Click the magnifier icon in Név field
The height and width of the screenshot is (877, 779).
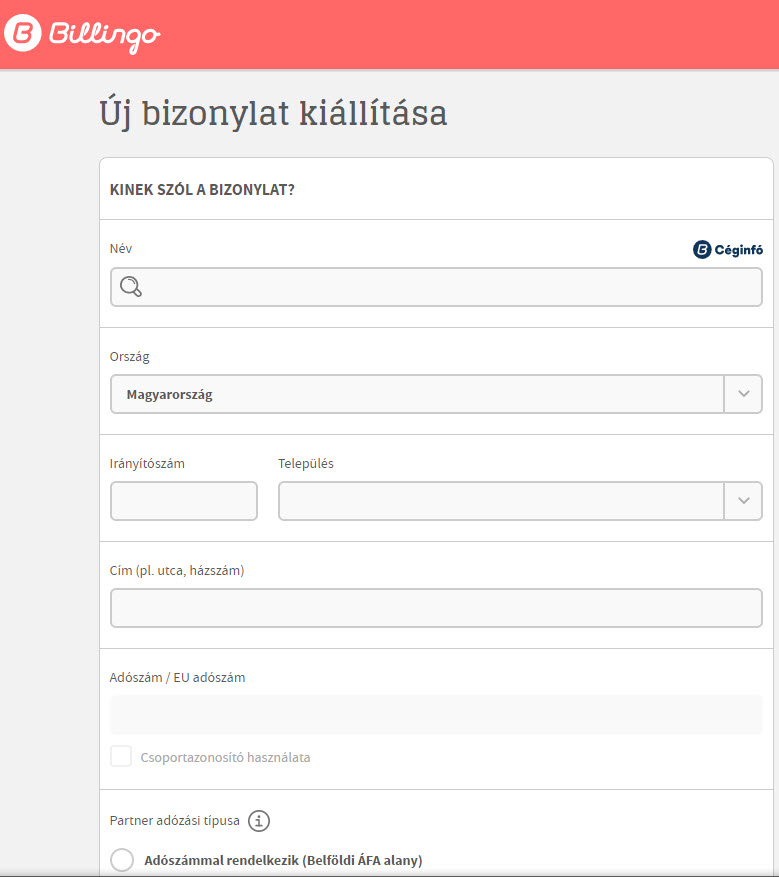click(x=131, y=286)
